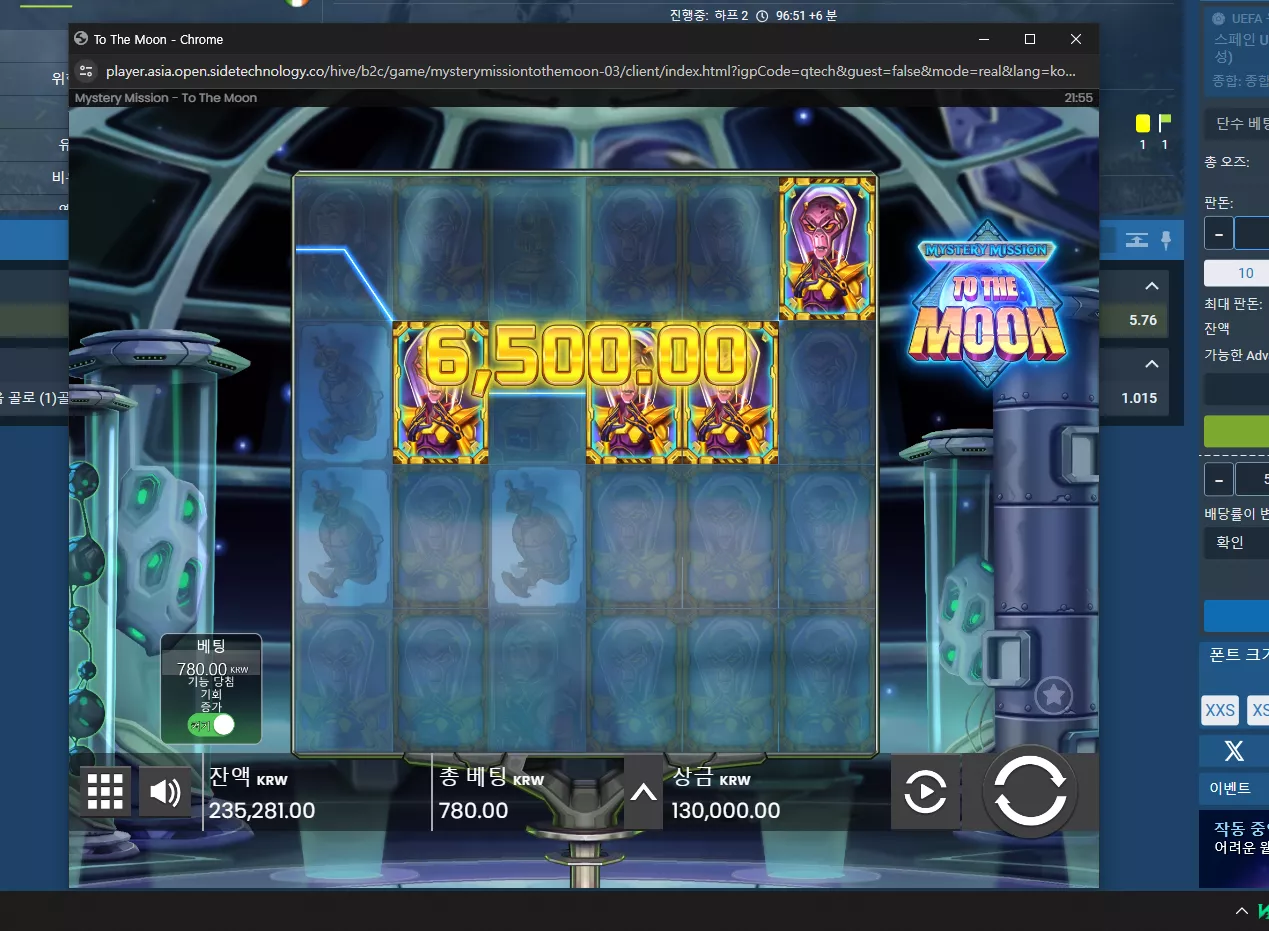Click the yellow card icon in sportsbook window
1269x931 pixels.
coord(1143,124)
